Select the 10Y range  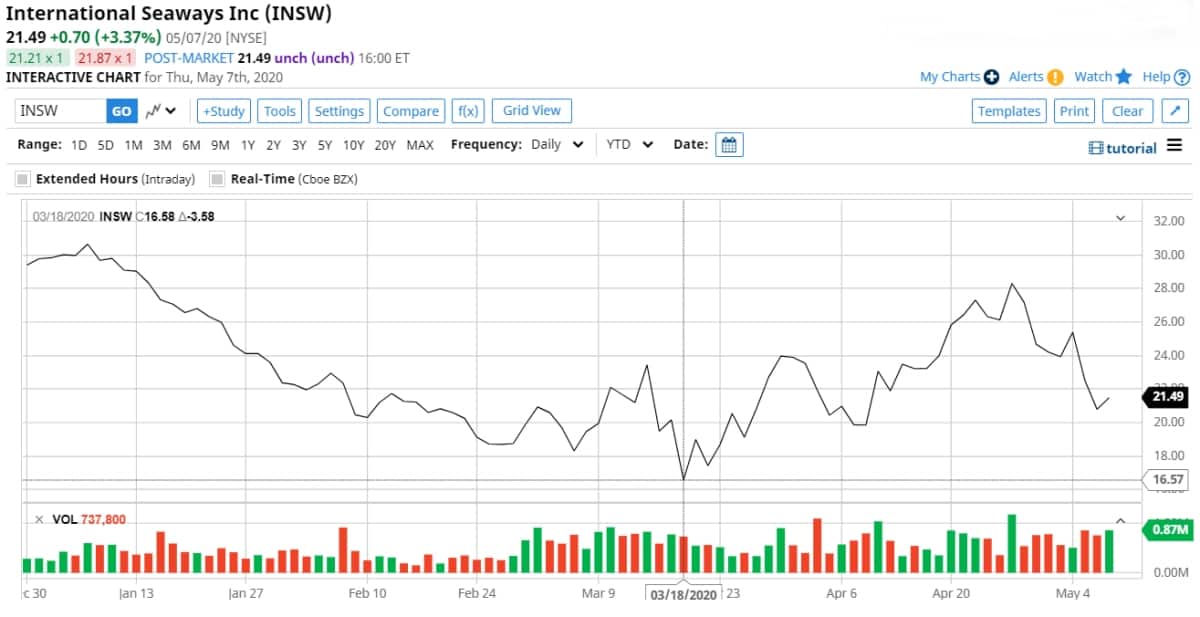[354, 145]
